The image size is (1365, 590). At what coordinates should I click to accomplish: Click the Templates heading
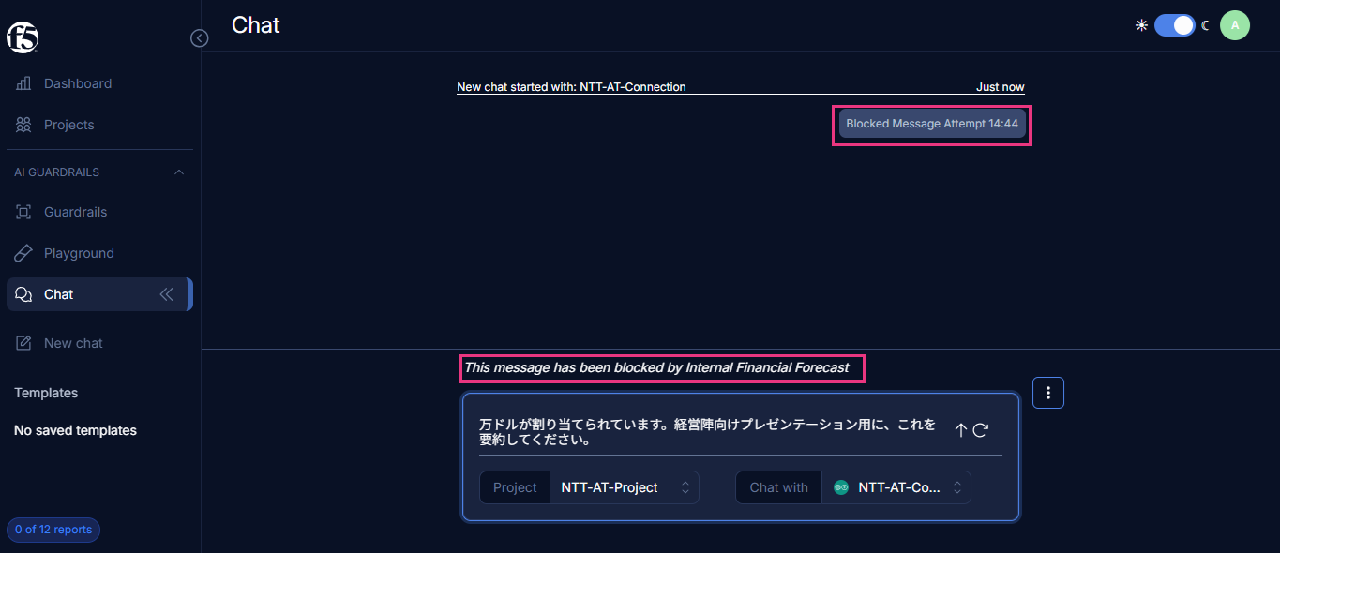[46, 393]
